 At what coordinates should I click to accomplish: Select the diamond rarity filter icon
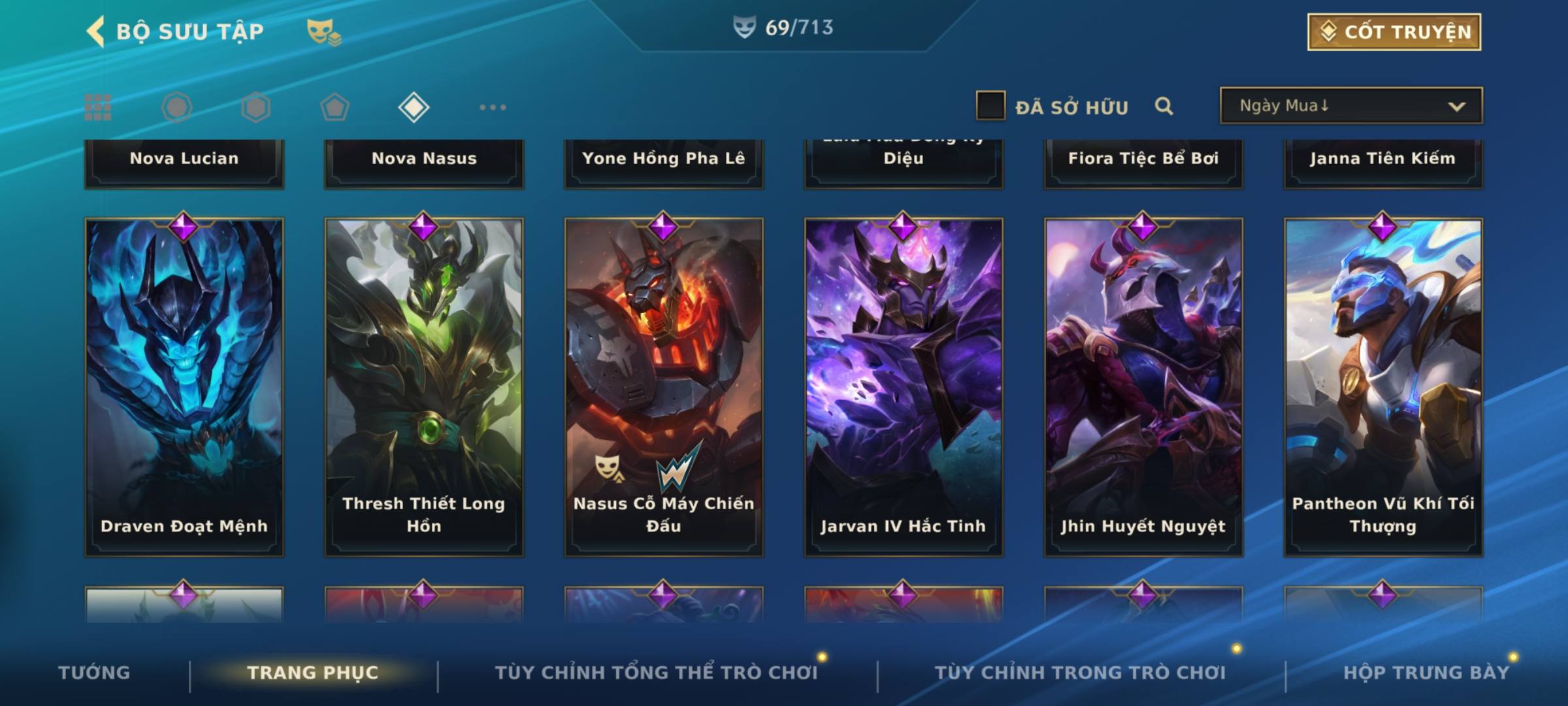414,107
